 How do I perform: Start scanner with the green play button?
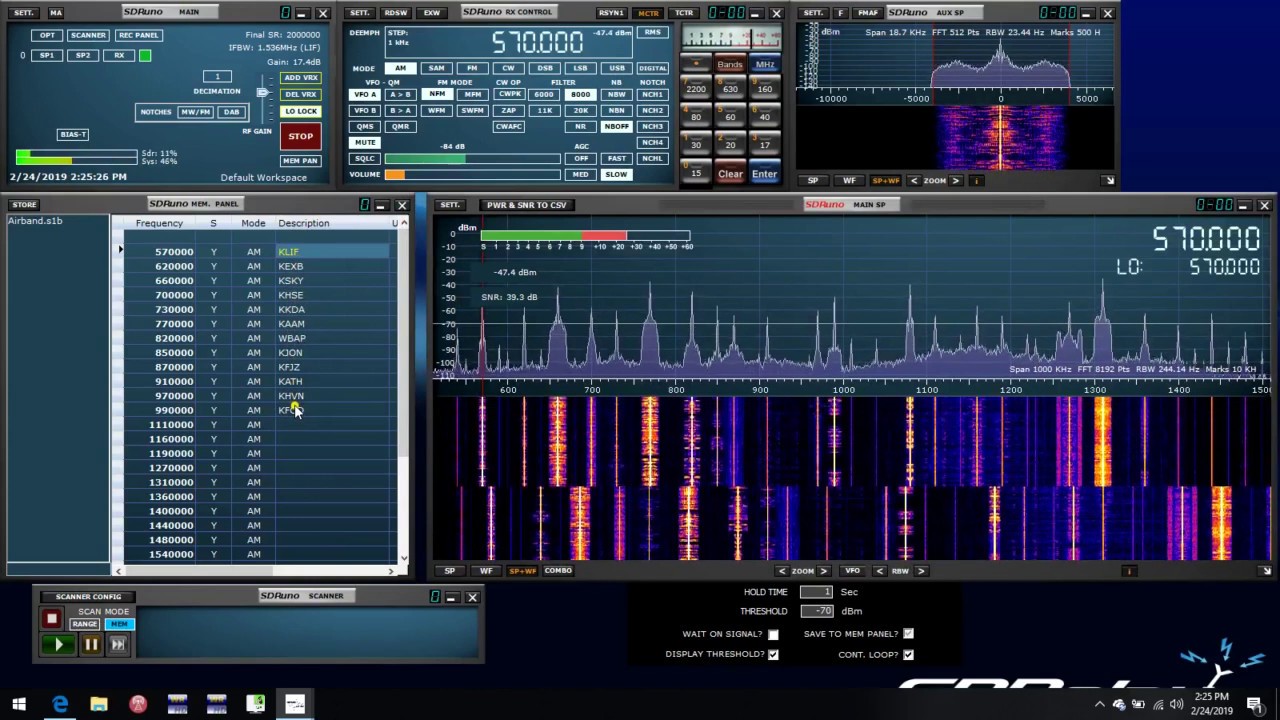tap(58, 645)
